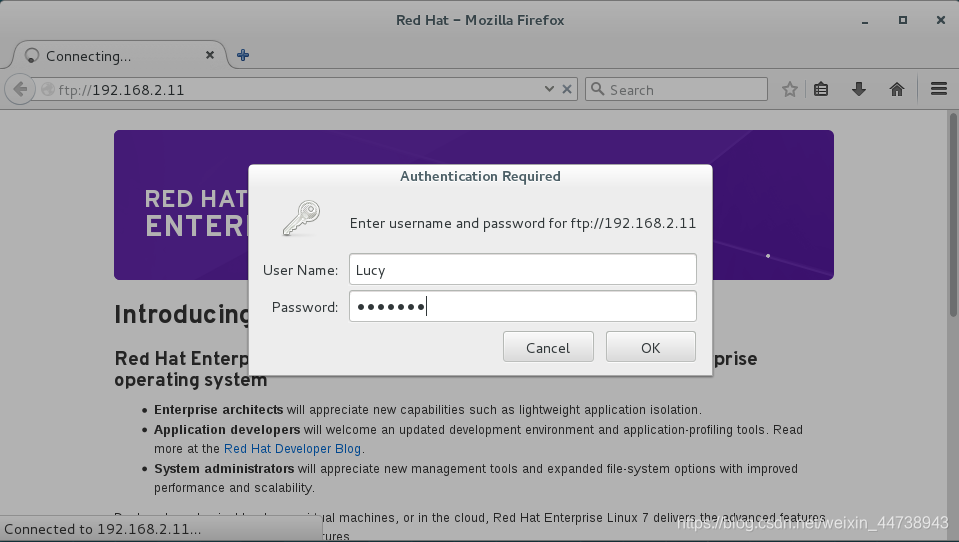Click the Application developers bullet text
Screen dimensions: 959x542
click(x=478, y=439)
